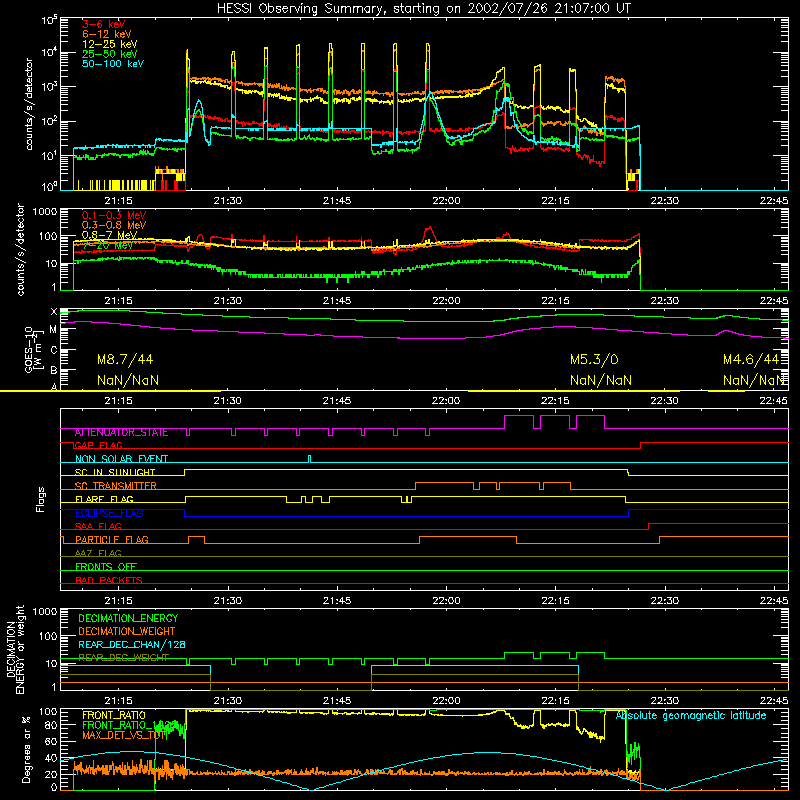Image resolution: width=800 pixels, height=800 pixels.
Task: Select the 0.1-0.3 MeV legend label
Action: 114,215
